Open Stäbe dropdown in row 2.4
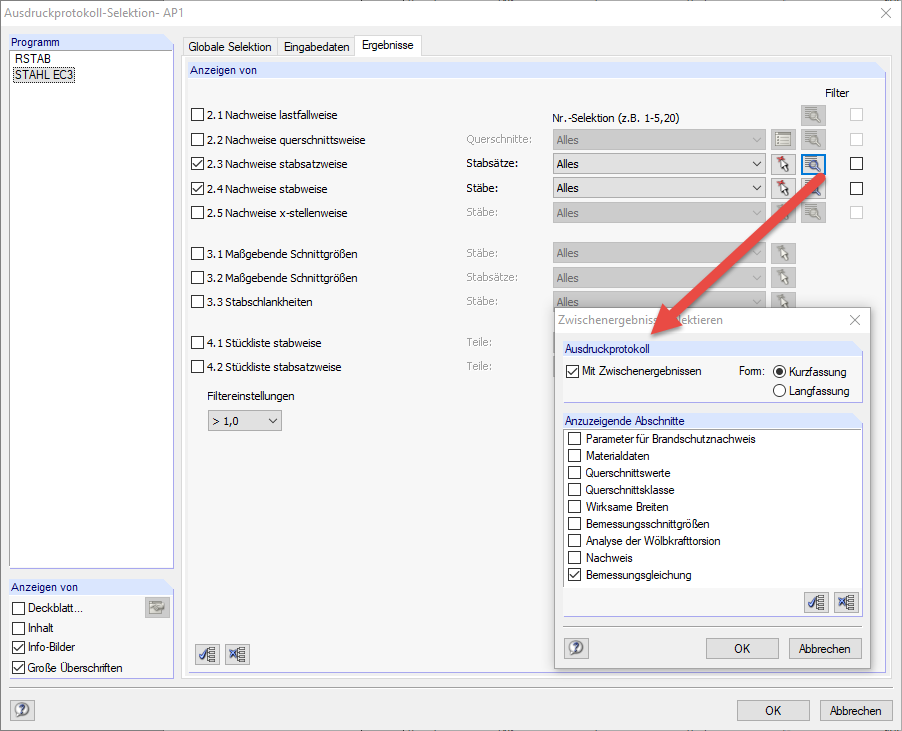Screen dimensions: 902x731 (x=659, y=188)
